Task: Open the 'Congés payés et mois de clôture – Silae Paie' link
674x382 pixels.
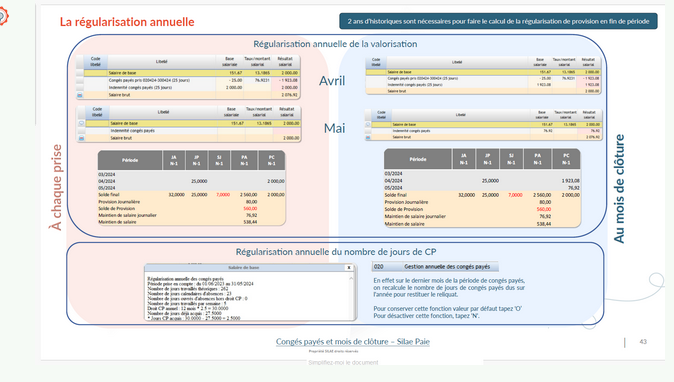Action: [352, 342]
